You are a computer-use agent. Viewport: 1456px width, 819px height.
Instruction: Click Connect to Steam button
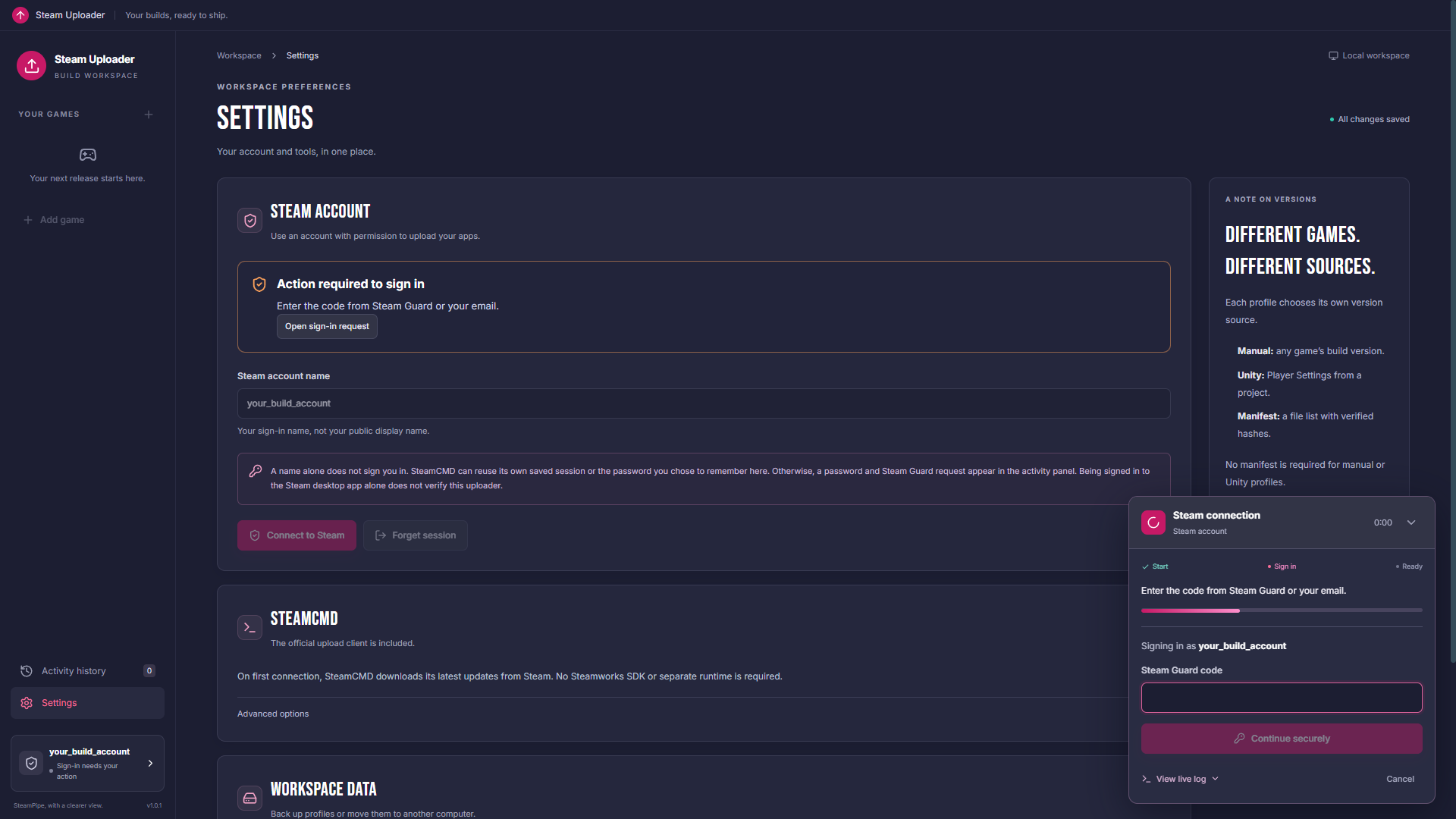297,535
